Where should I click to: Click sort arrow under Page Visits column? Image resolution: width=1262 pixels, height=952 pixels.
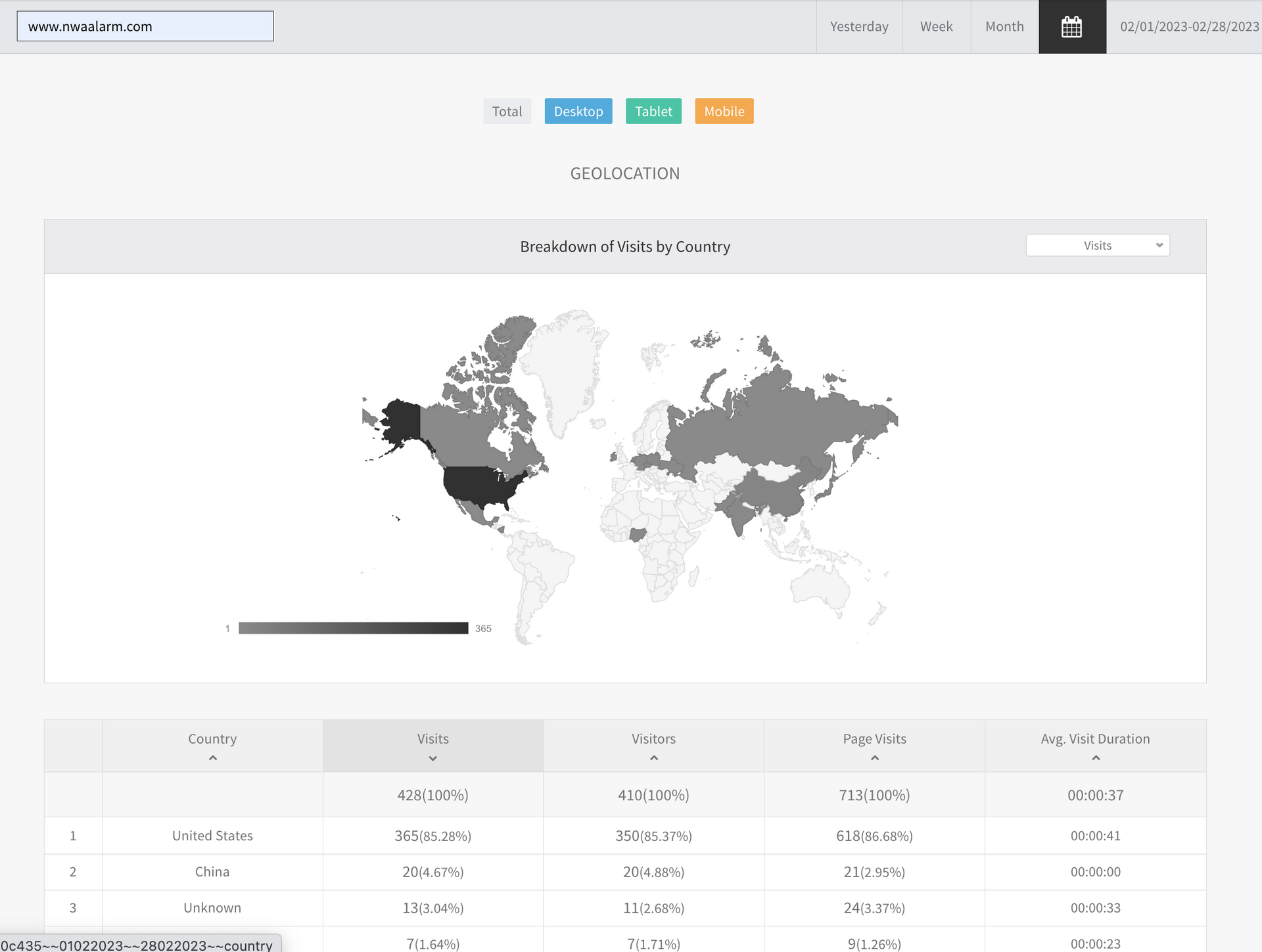(x=874, y=758)
